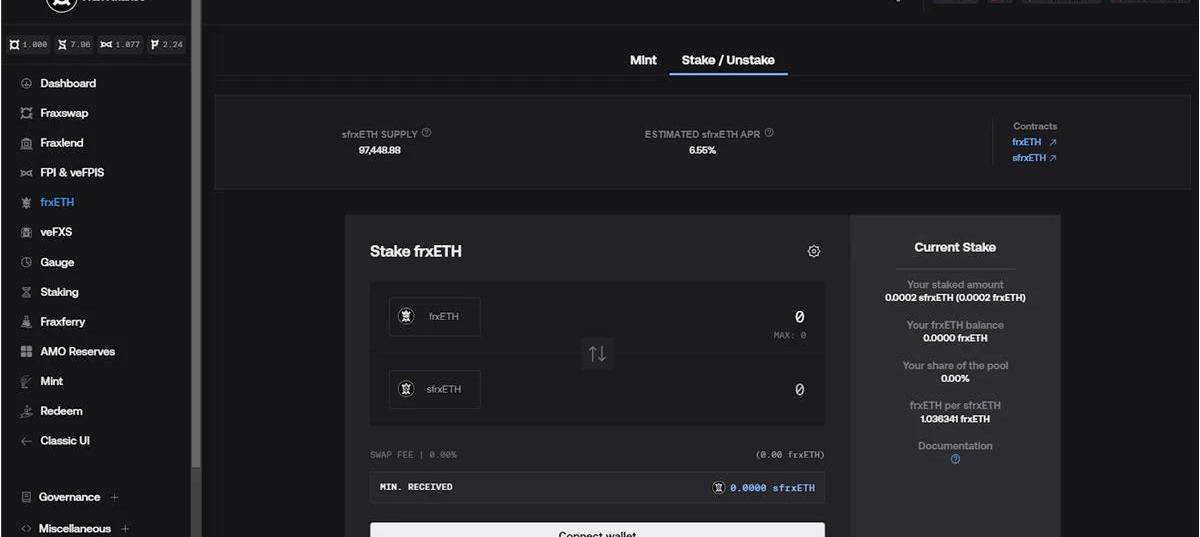Viewport: 1200px width, 537px height.
Task: Click the Connect wallet button
Action: 597,530
